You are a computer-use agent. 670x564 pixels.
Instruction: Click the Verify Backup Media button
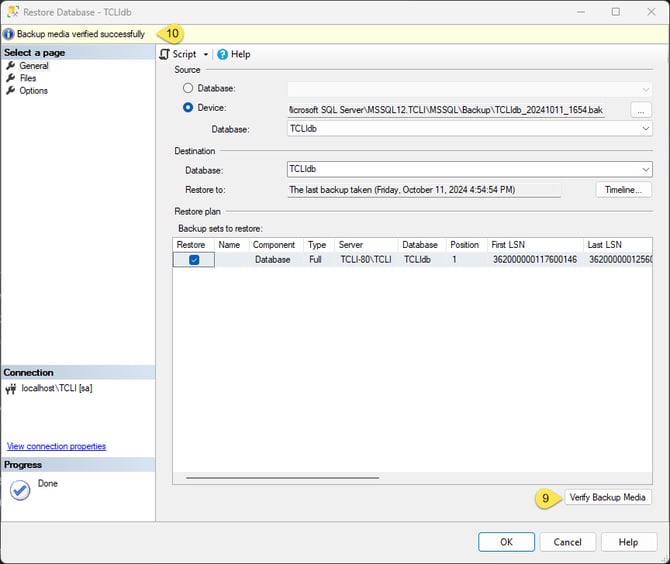(x=608, y=497)
